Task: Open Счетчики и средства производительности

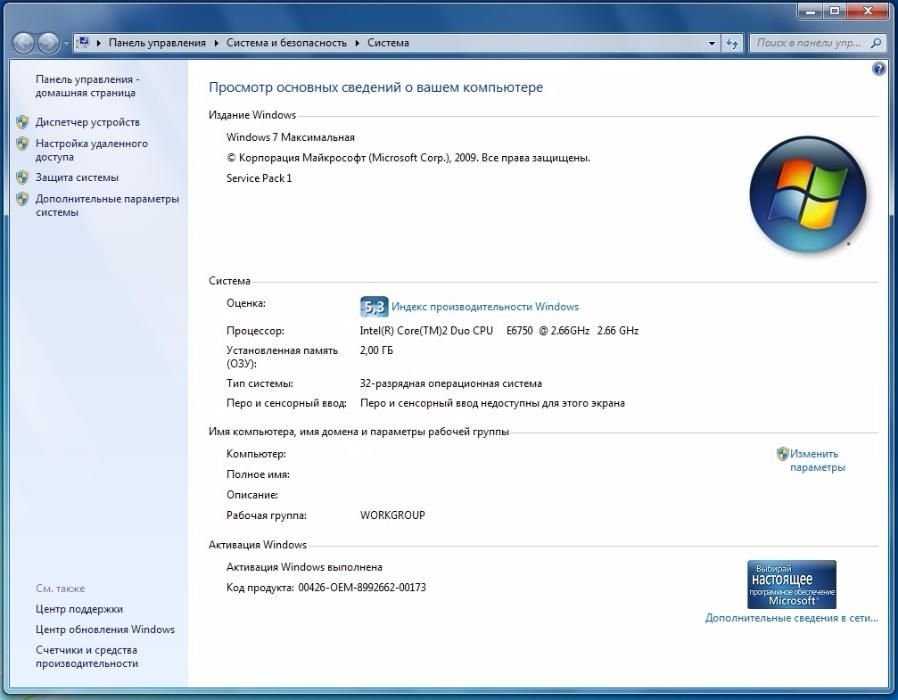Action: click(x=86, y=656)
